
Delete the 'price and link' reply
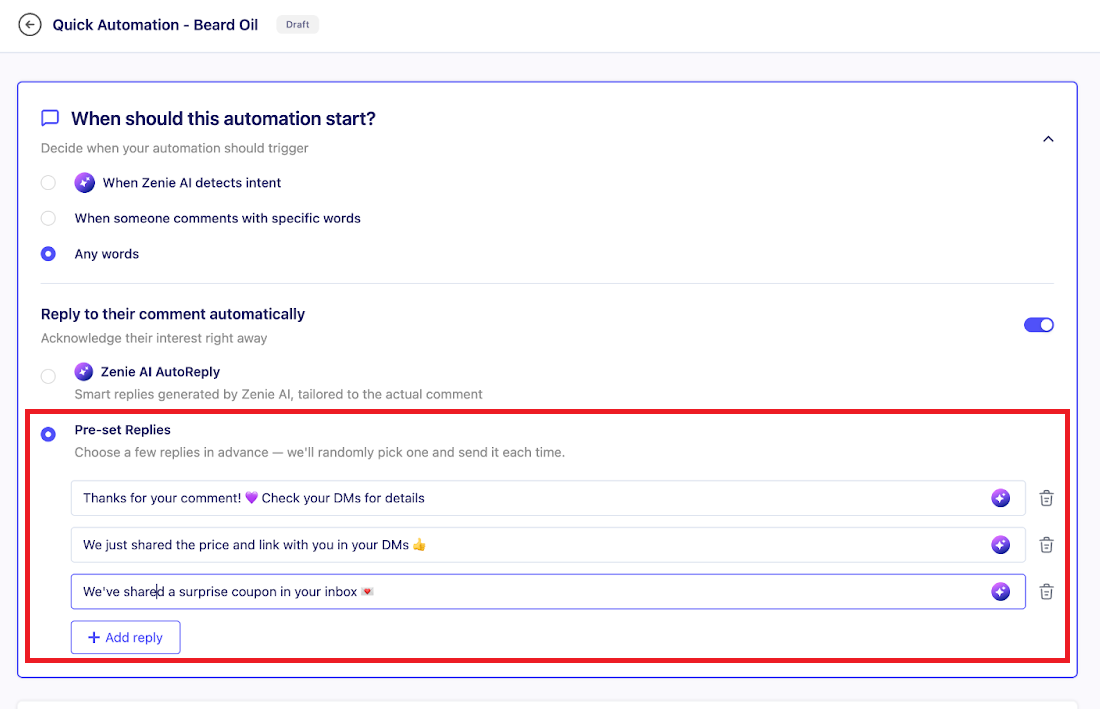(x=1046, y=545)
